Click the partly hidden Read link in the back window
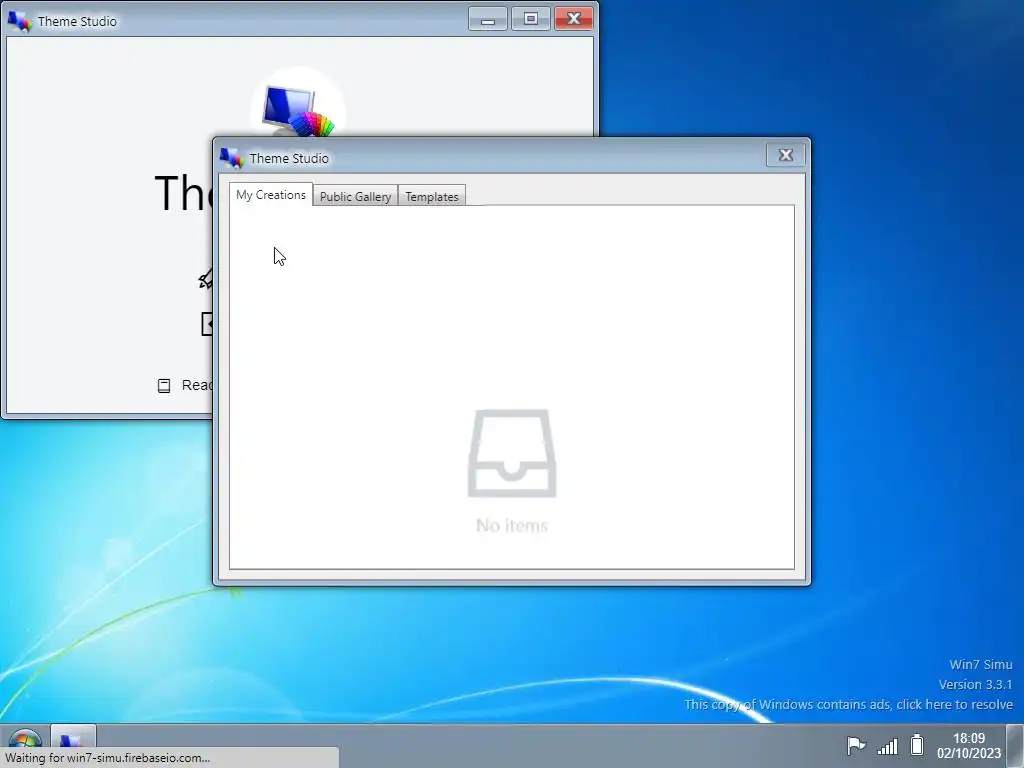 [197, 385]
